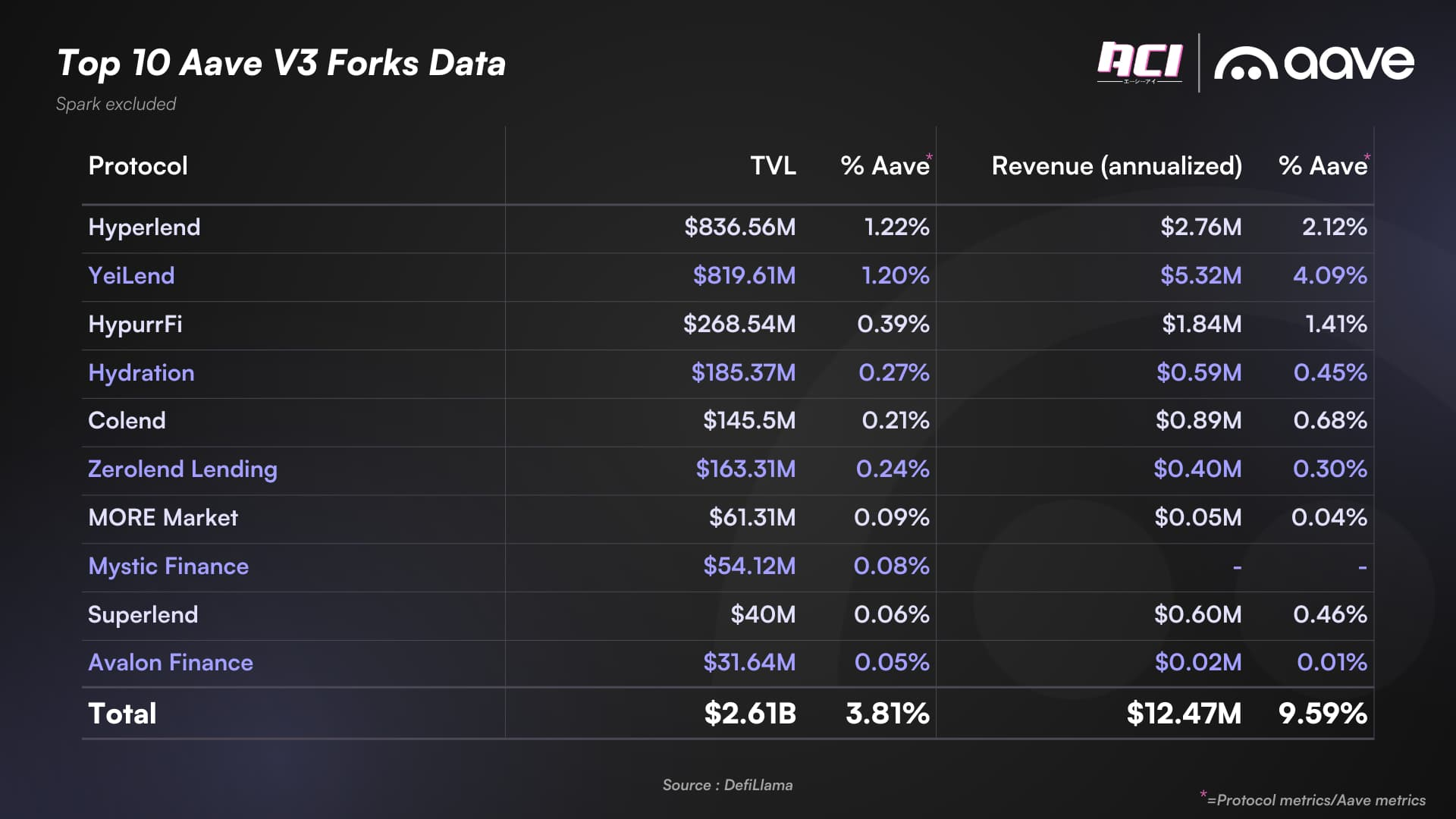Click the Protocol metrics/Aave metrics footnote
Screen dimensions: 1456x819
click(x=1320, y=800)
